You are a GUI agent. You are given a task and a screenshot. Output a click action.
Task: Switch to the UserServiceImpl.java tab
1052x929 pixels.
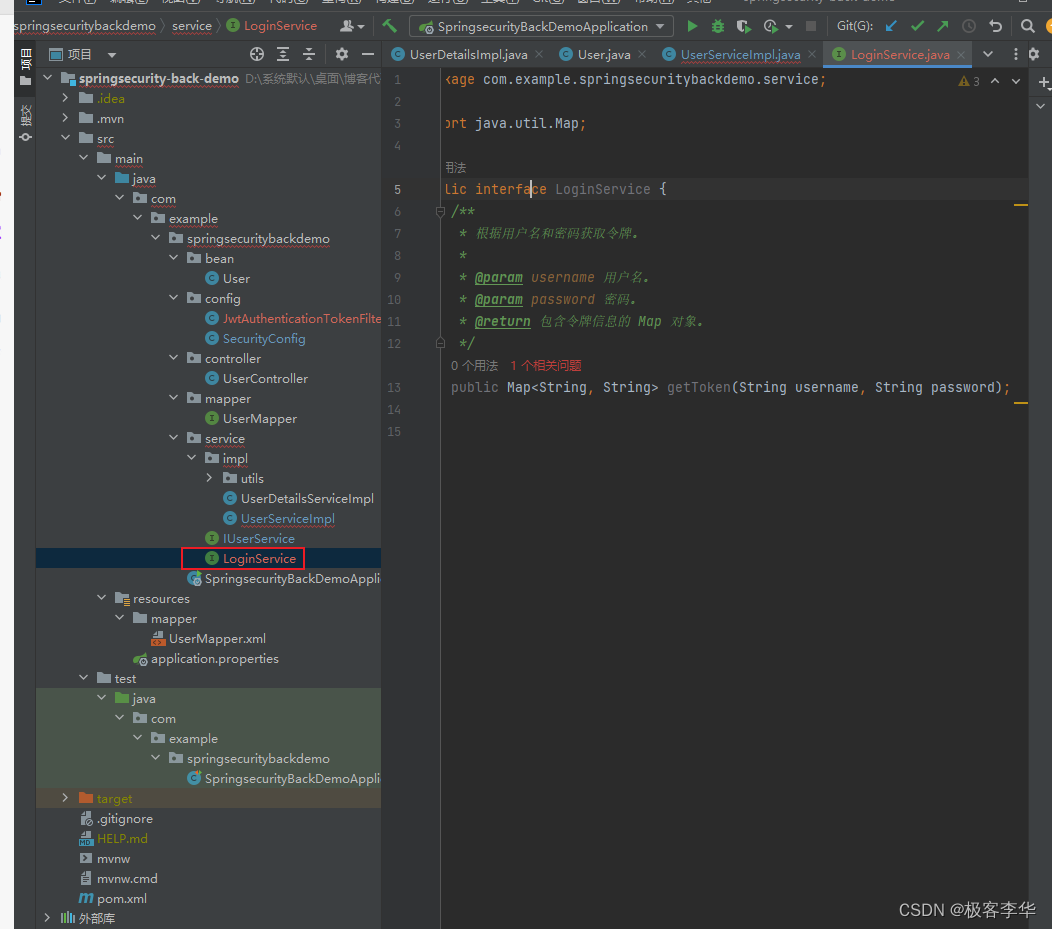[x=739, y=54]
